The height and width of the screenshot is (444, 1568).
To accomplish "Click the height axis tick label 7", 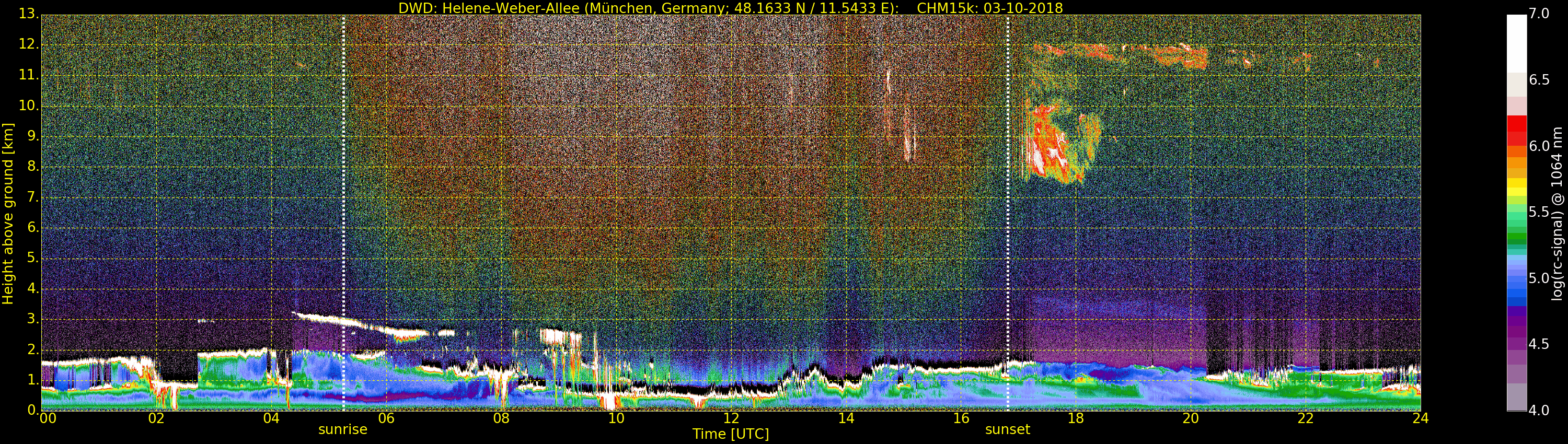I will point(32,197).
